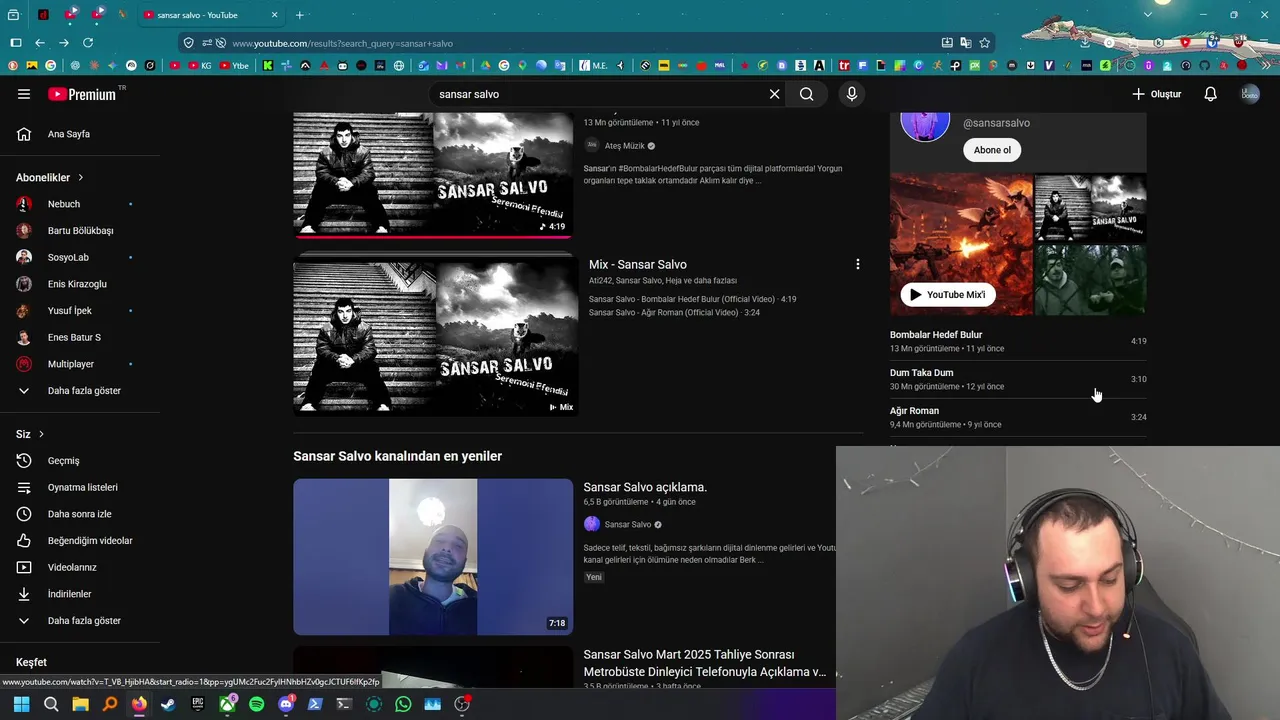Open the Epic Games launcher from the taskbar
This screenshot has width=1280, height=720.
click(198, 704)
